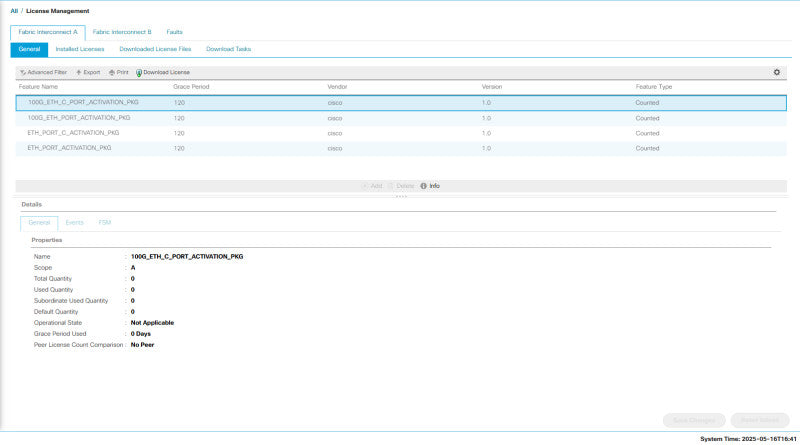Click the No Peer comparison value

click(x=142, y=345)
